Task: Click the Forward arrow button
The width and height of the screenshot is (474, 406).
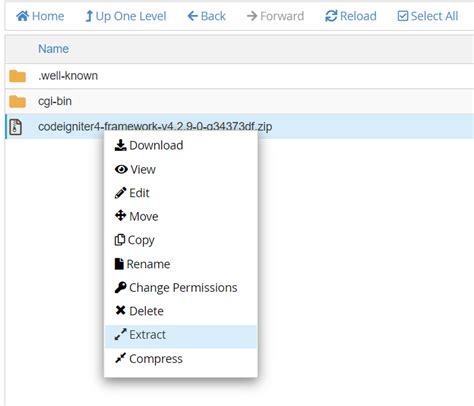Action: tap(275, 16)
